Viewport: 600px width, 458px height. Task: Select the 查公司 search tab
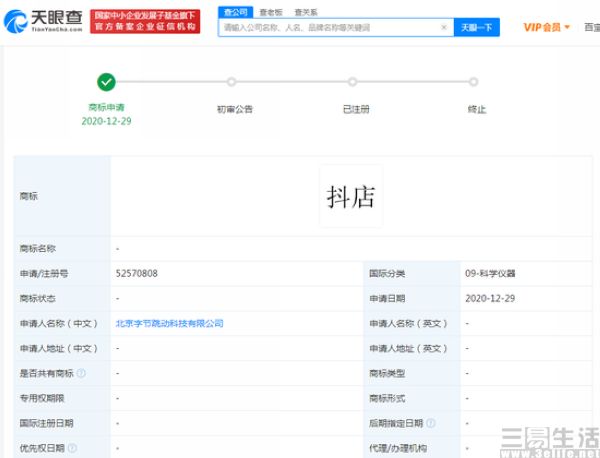[x=235, y=12]
